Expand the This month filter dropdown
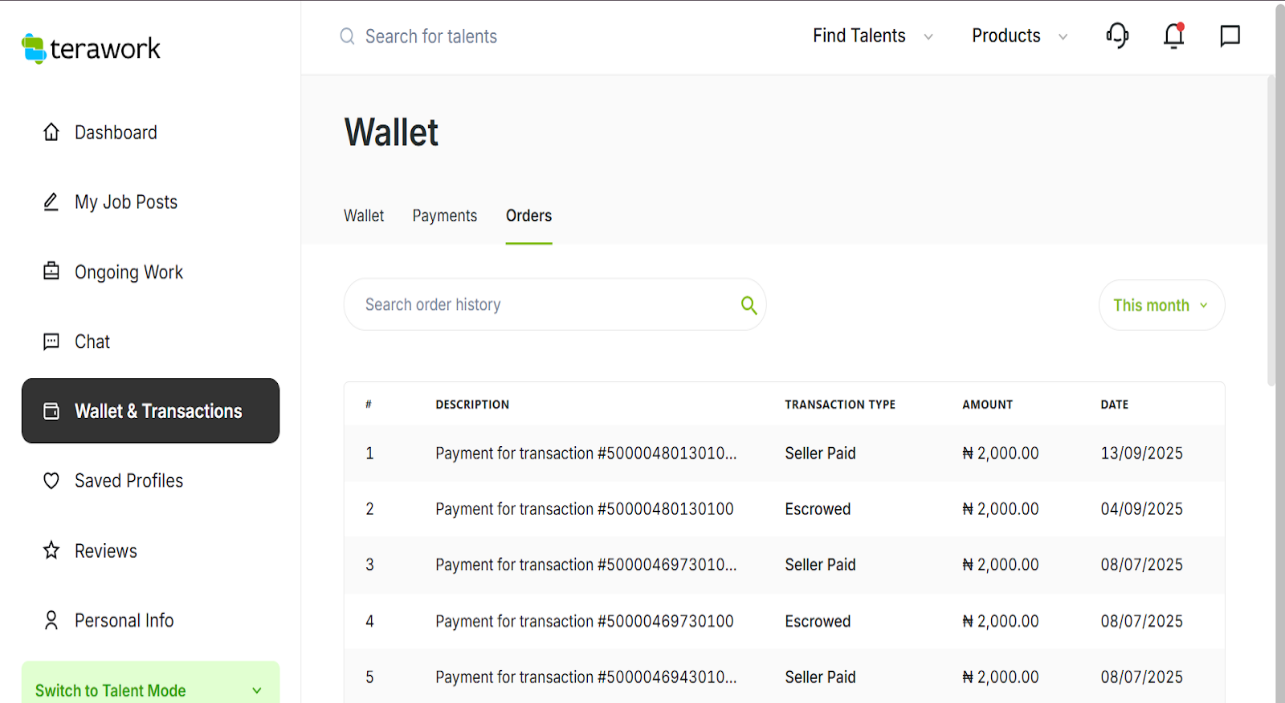The image size is (1285, 703). click(1161, 305)
